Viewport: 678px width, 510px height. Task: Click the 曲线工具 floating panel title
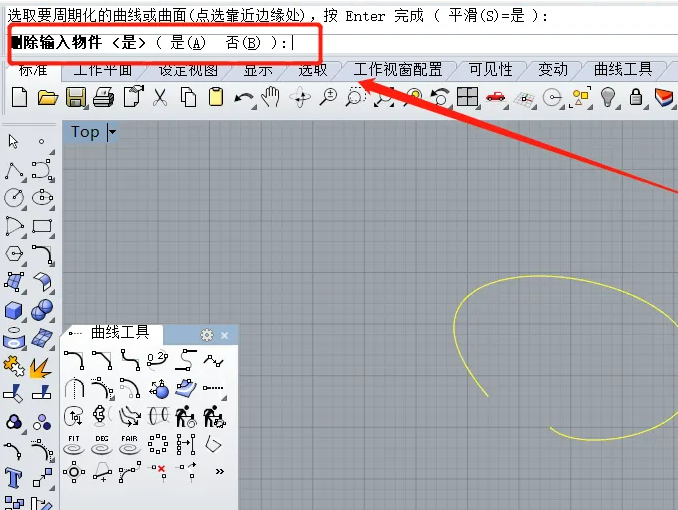[120, 332]
